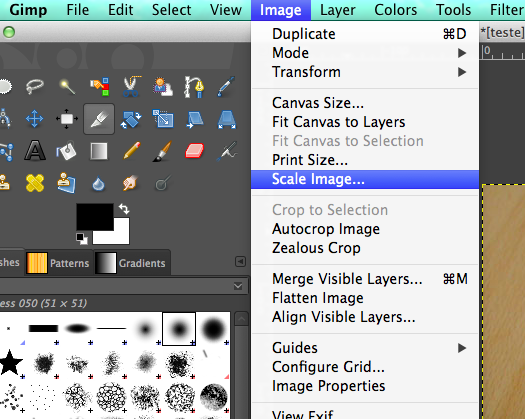
Task: Select the Paths tool
Action: pos(195,86)
